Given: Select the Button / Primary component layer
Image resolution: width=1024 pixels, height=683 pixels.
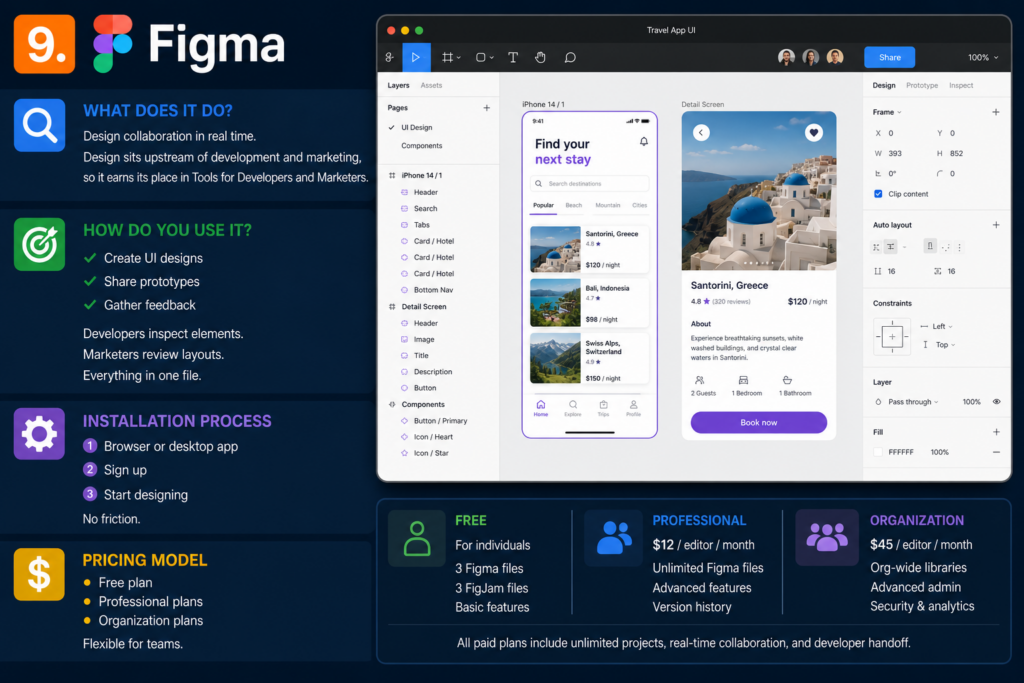Looking at the screenshot, I should (440, 421).
